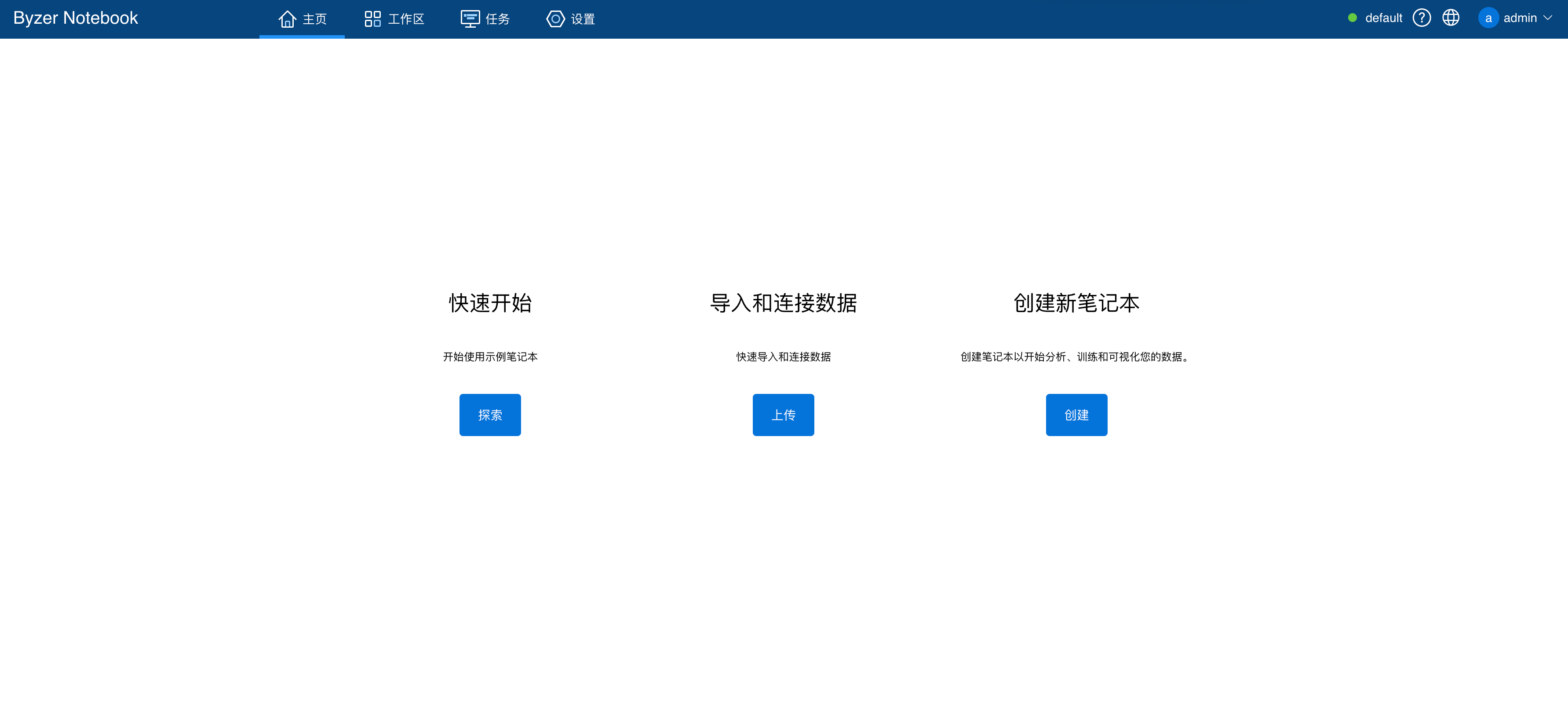1568x706 pixels.
Task: Click the workspace grid icon
Action: 372,19
